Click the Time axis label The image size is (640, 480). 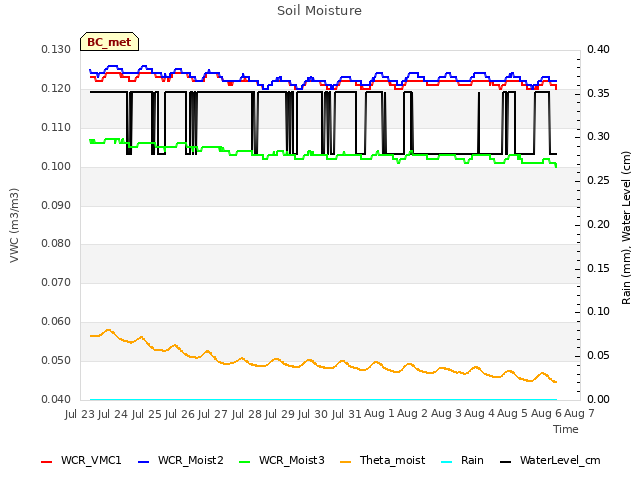tap(566, 429)
